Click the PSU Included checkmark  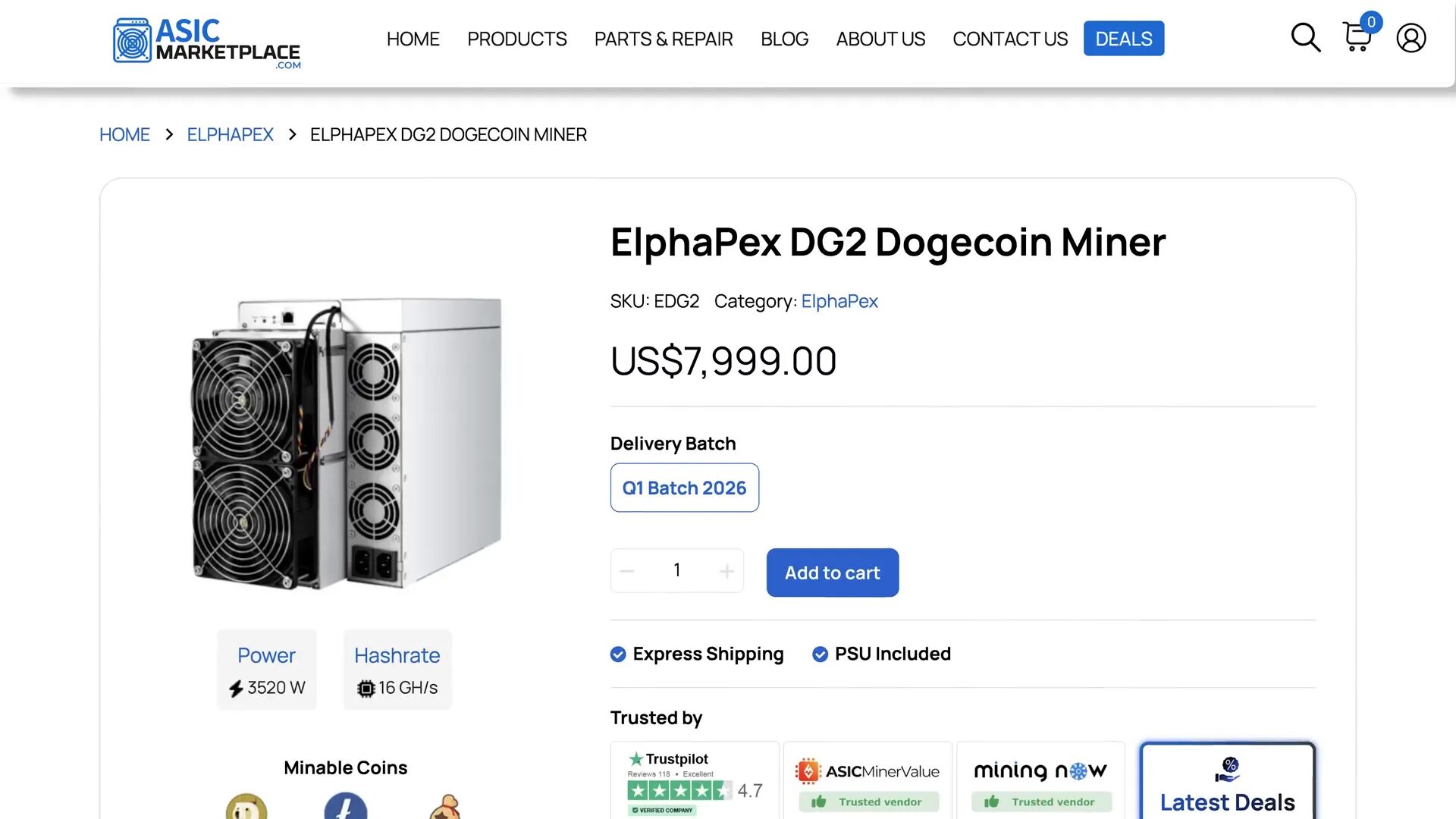(x=820, y=654)
